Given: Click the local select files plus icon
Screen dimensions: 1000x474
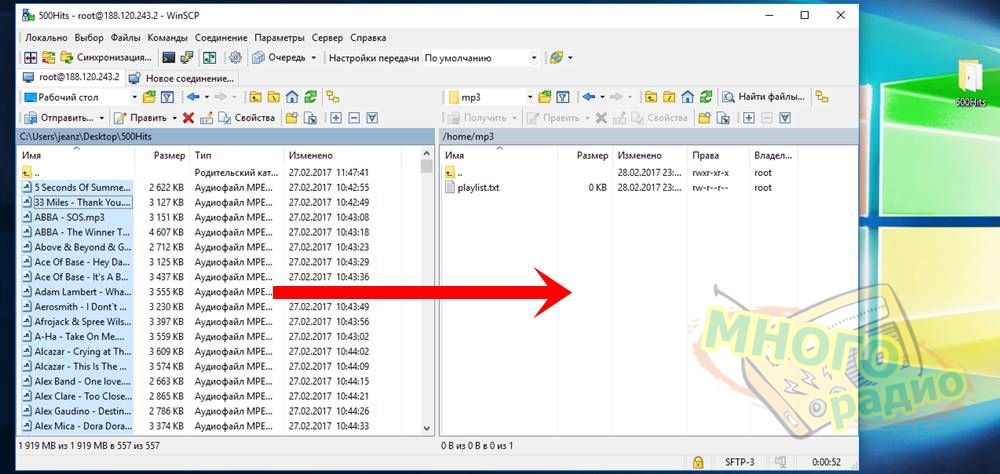Looking at the screenshot, I should pos(336,118).
